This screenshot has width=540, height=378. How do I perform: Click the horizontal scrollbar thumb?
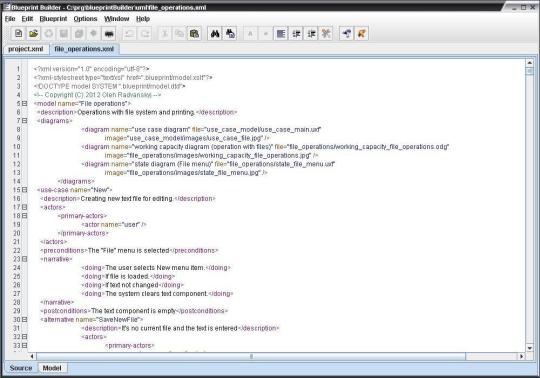pyautogui.click(x=251, y=356)
